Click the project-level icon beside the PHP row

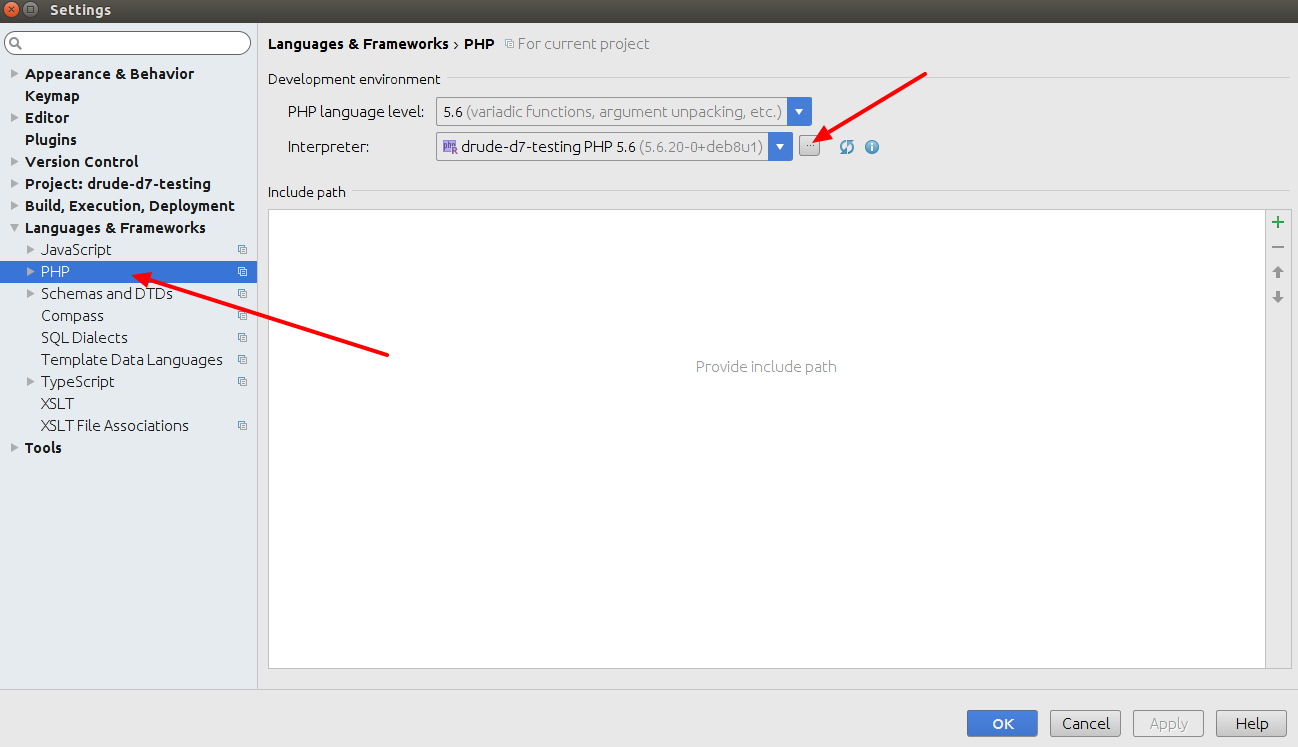(242, 272)
